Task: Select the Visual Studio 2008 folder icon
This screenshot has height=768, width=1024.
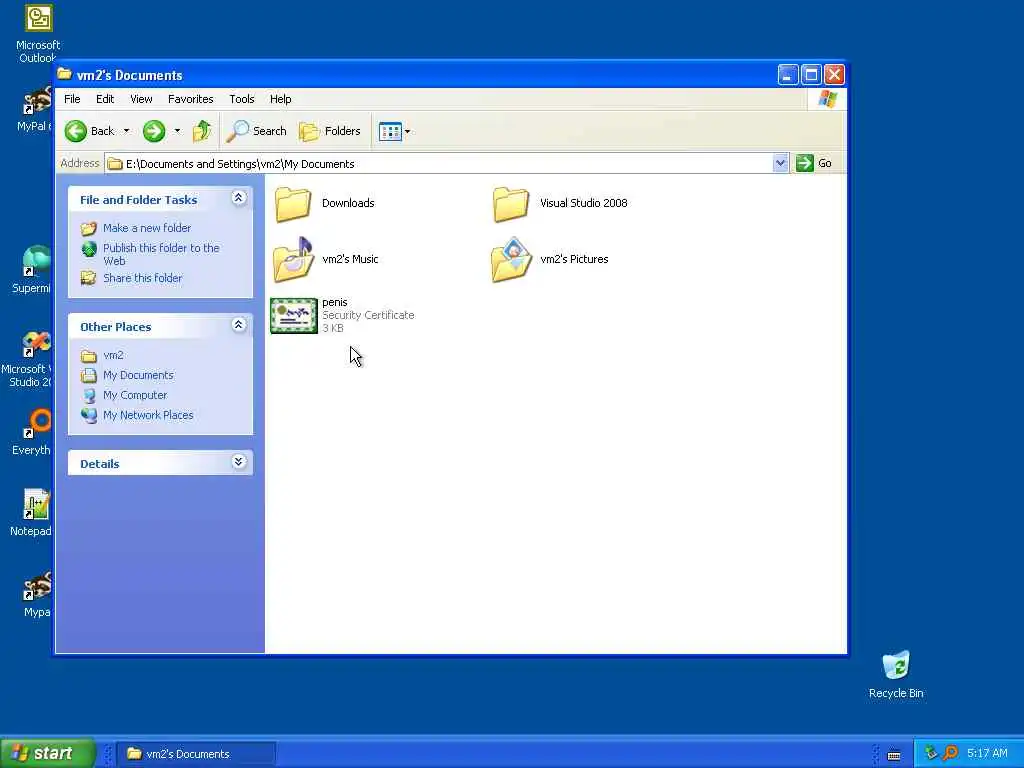Action: pos(511,204)
